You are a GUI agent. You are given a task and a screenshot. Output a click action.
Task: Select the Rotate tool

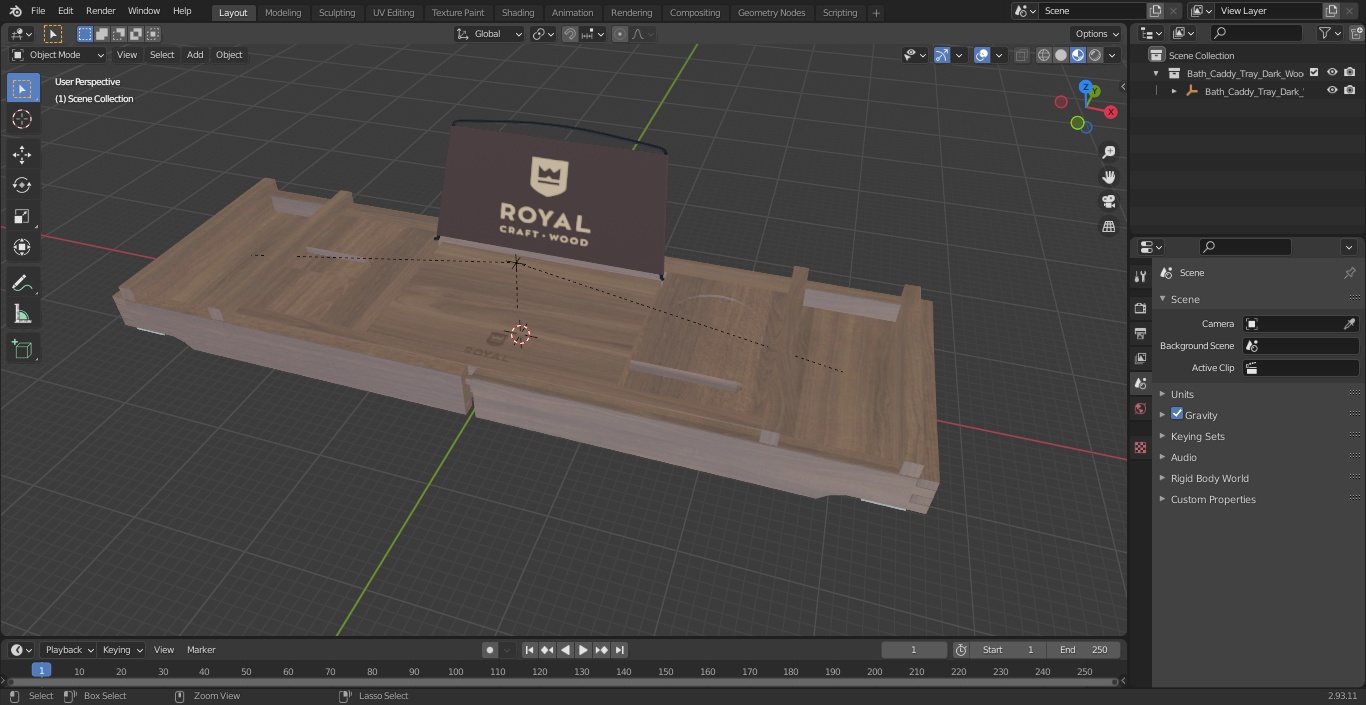(22, 185)
